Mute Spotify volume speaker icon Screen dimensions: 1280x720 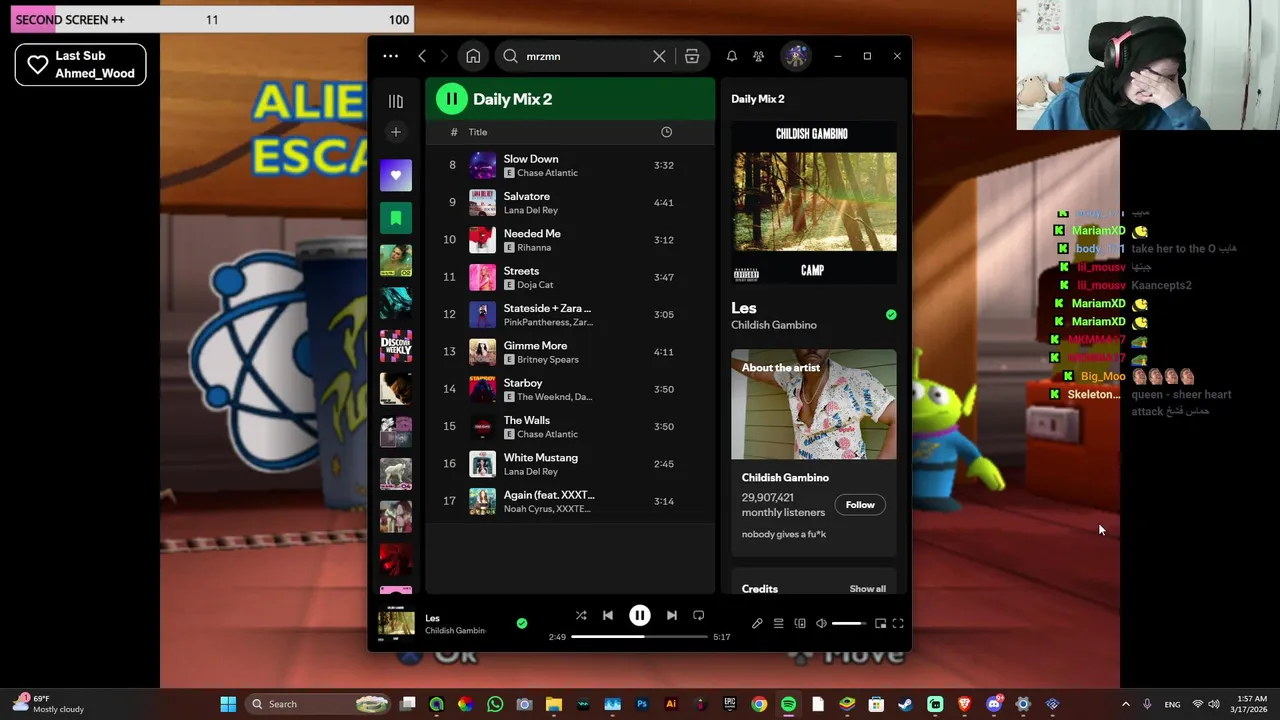point(821,623)
